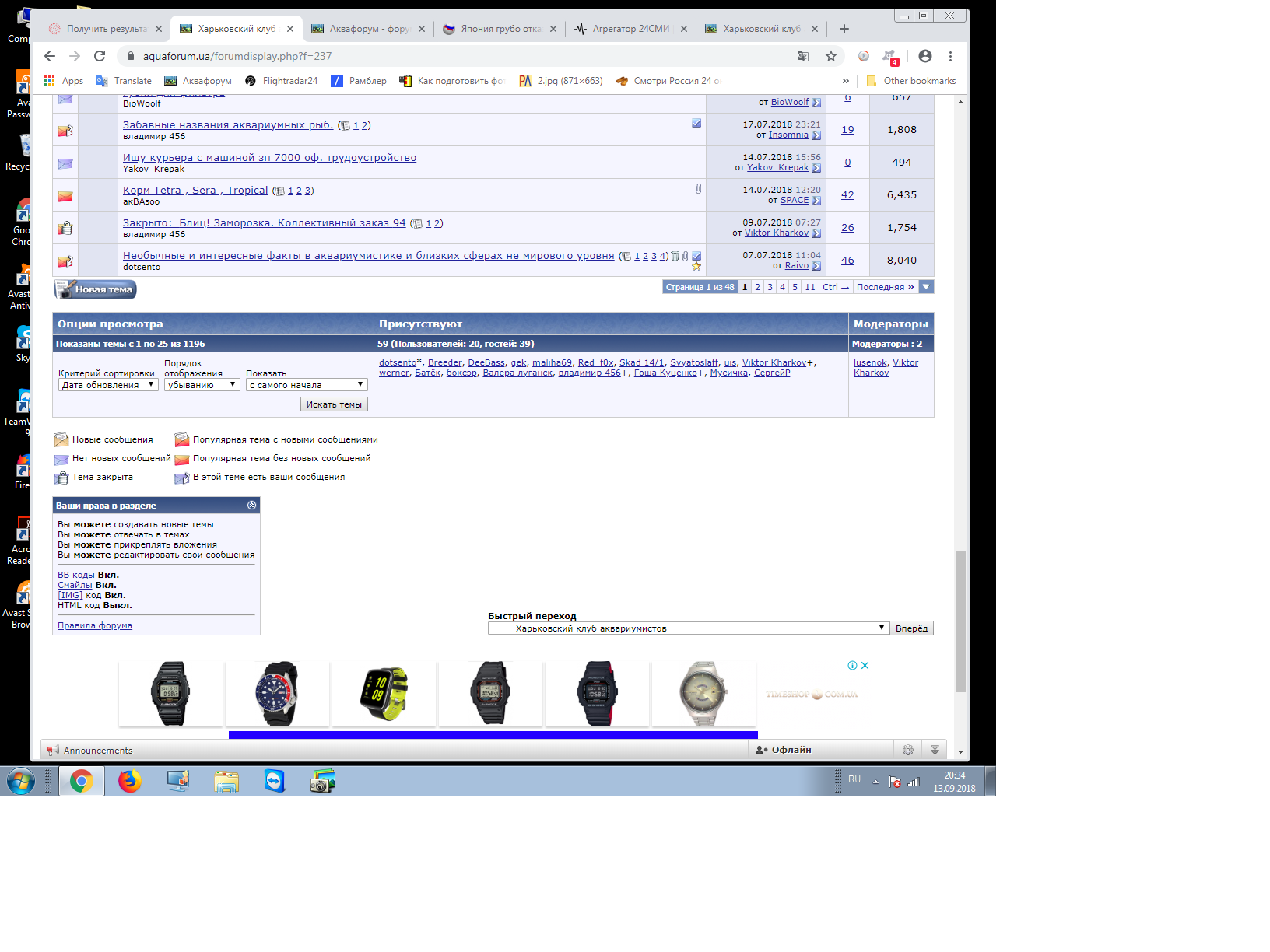Screen dimensions: 1270x952
Task: Go to page 2 of the thread list
Action: [757, 287]
